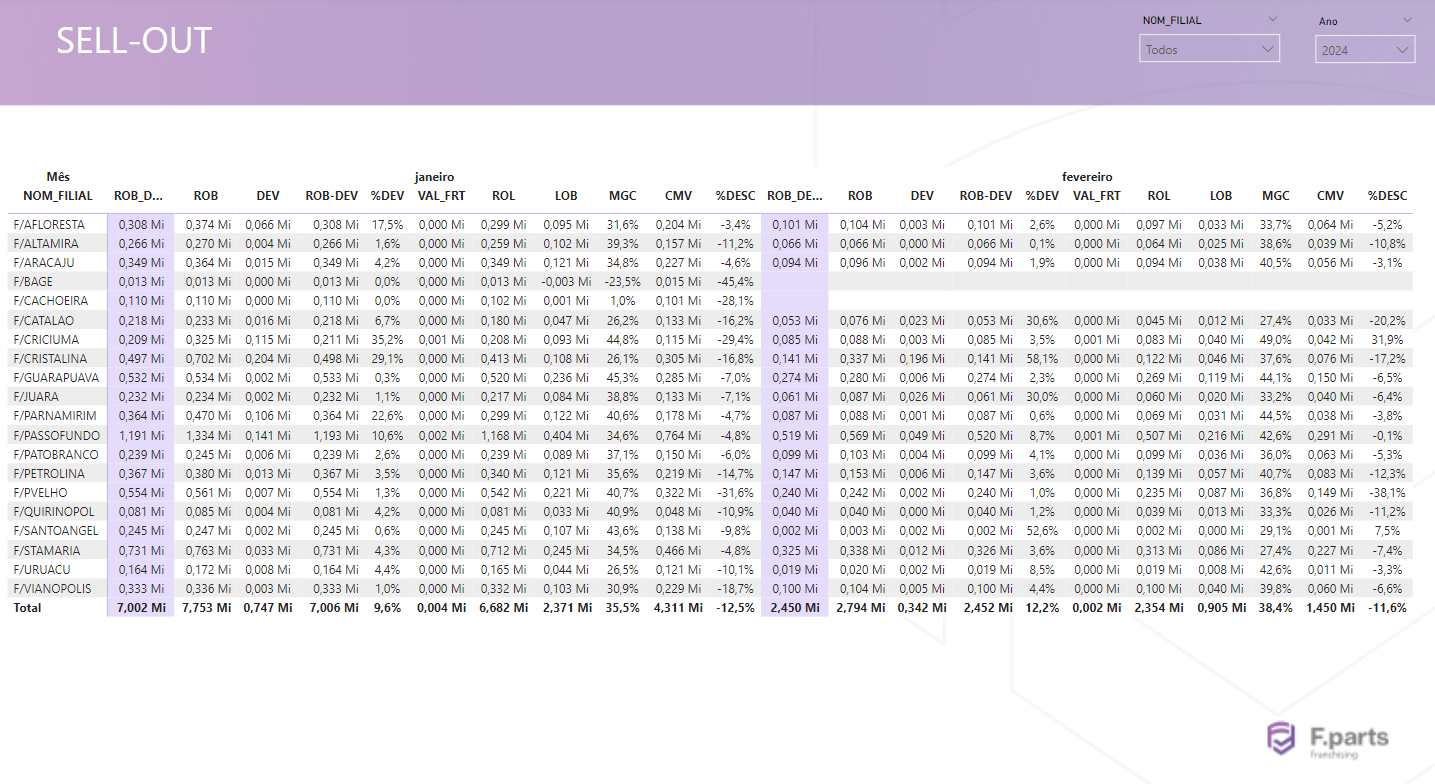Screen dimensions: 1435x784
Task: Sort by the NOM_FILIAL column header
Action: click(x=58, y=196)
